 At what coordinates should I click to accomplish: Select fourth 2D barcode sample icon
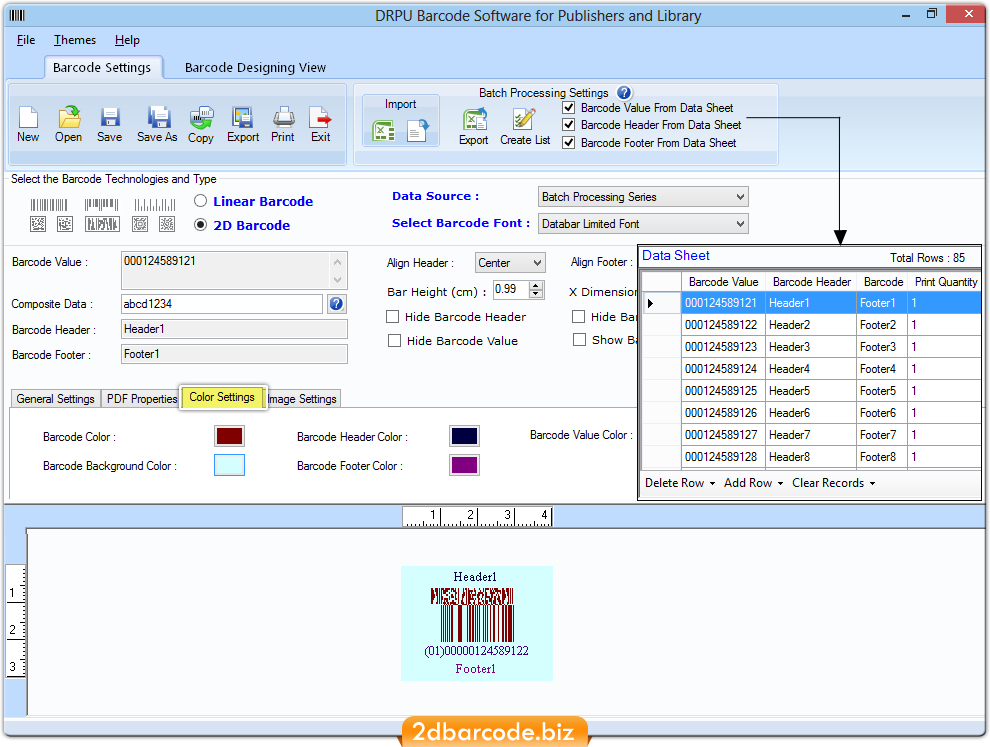click(140, 224)
